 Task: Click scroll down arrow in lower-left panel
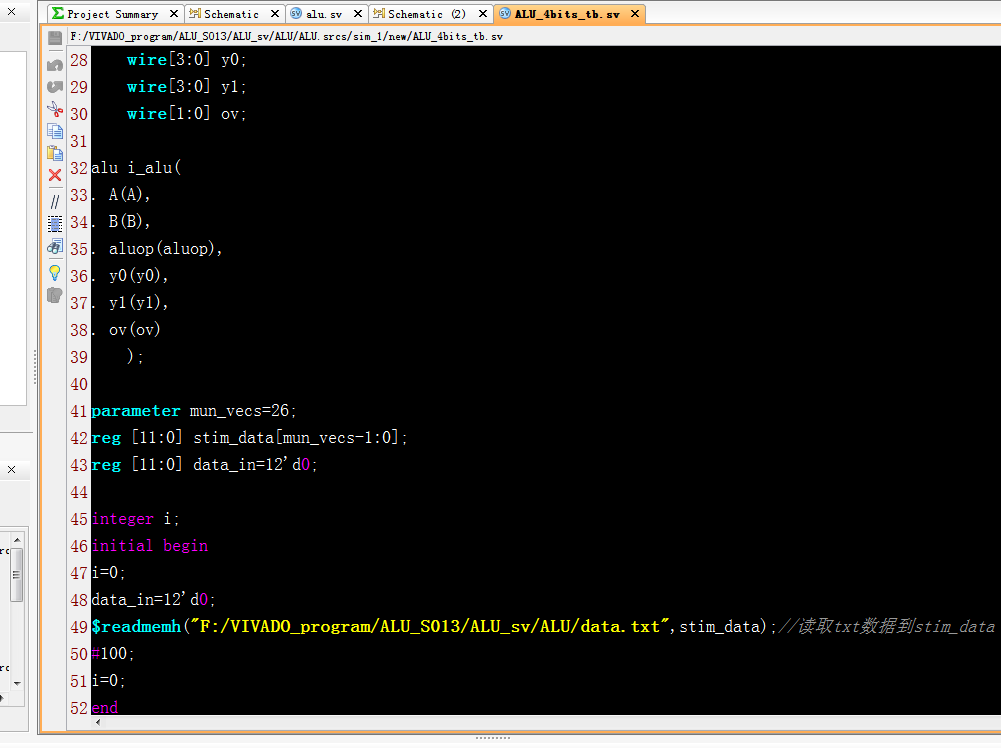point(16,682)
